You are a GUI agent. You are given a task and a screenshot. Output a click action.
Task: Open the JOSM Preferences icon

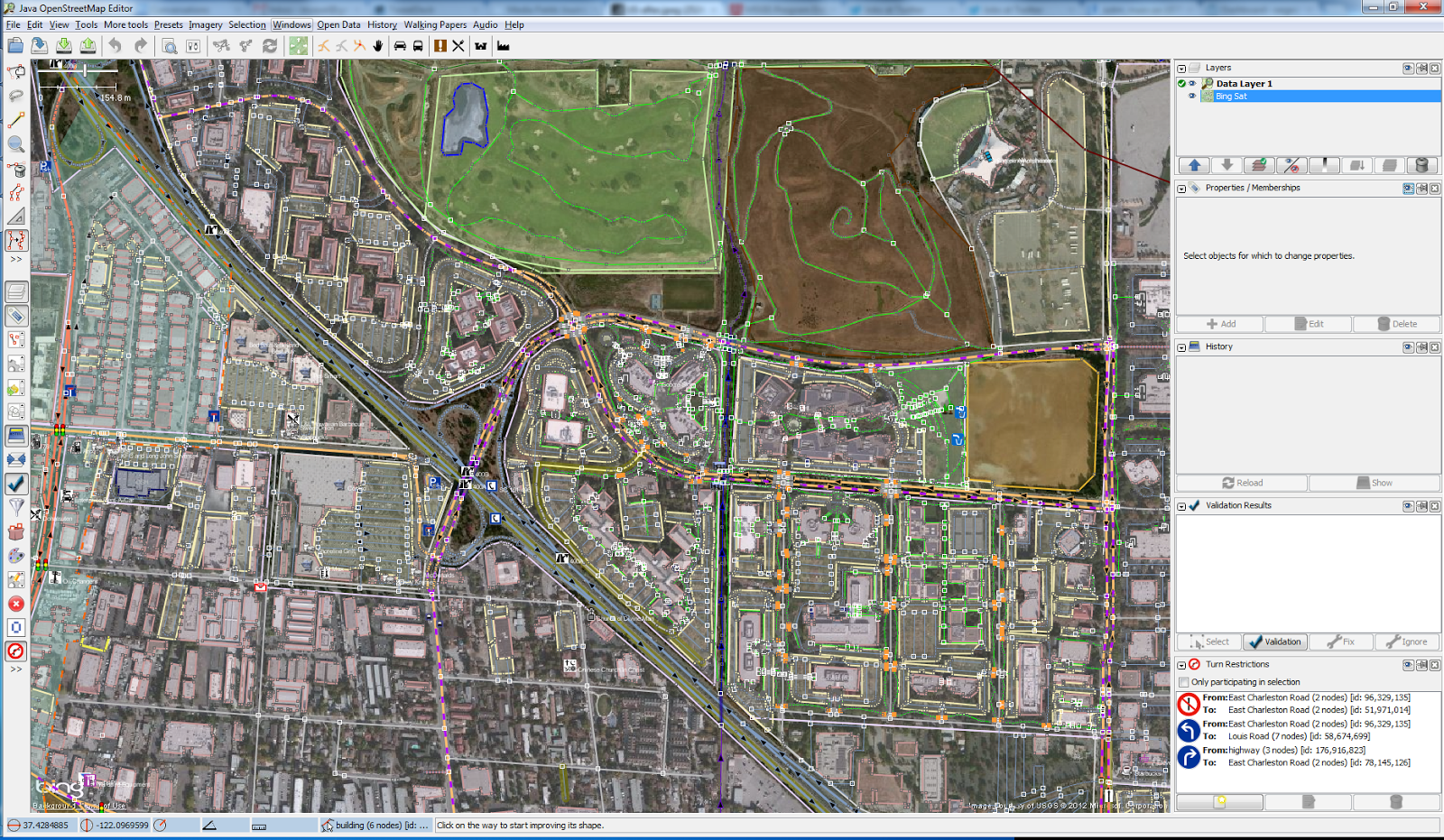tap(191, 46)
